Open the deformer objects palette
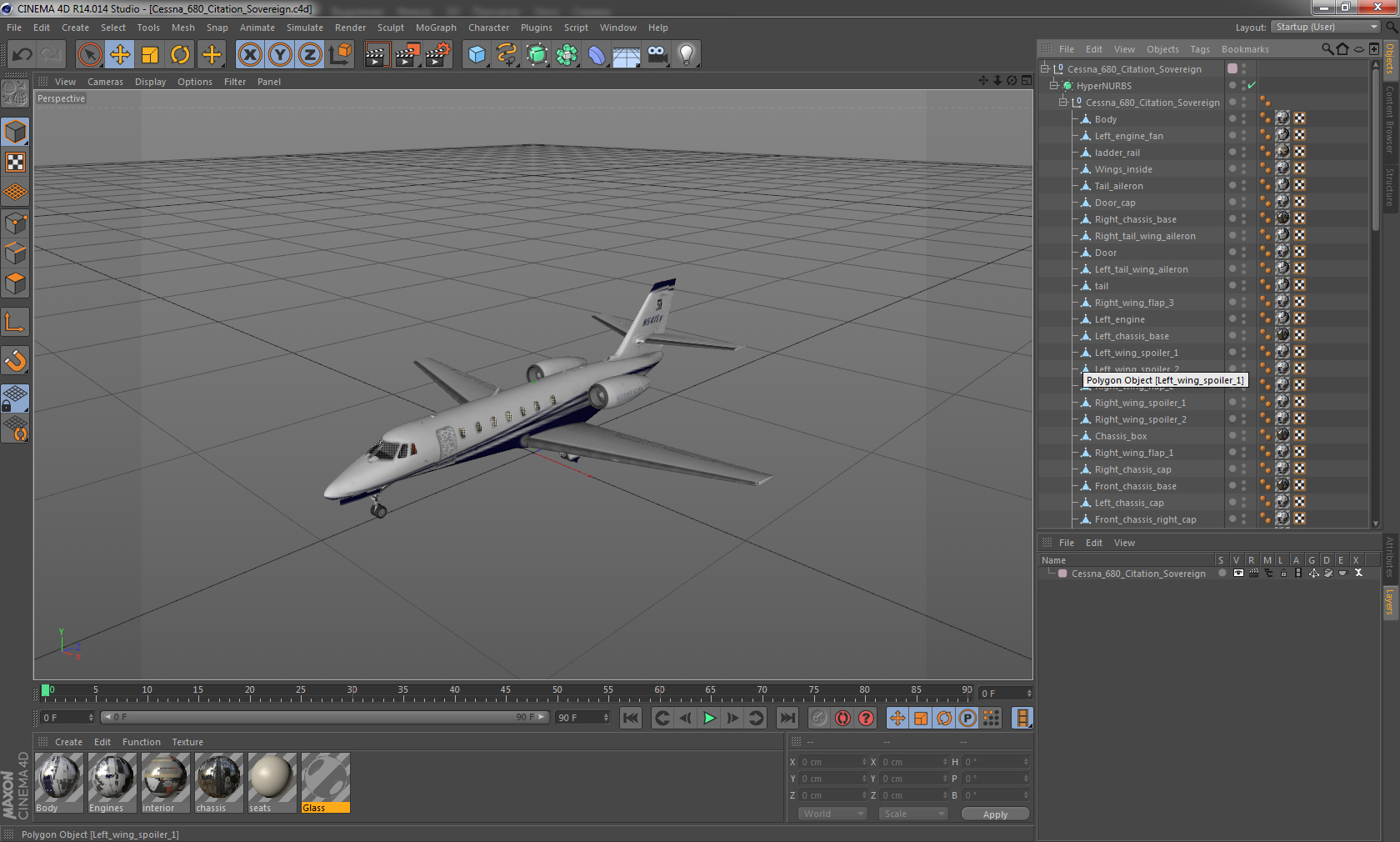Screen dimensions: 1400x842 597,55
